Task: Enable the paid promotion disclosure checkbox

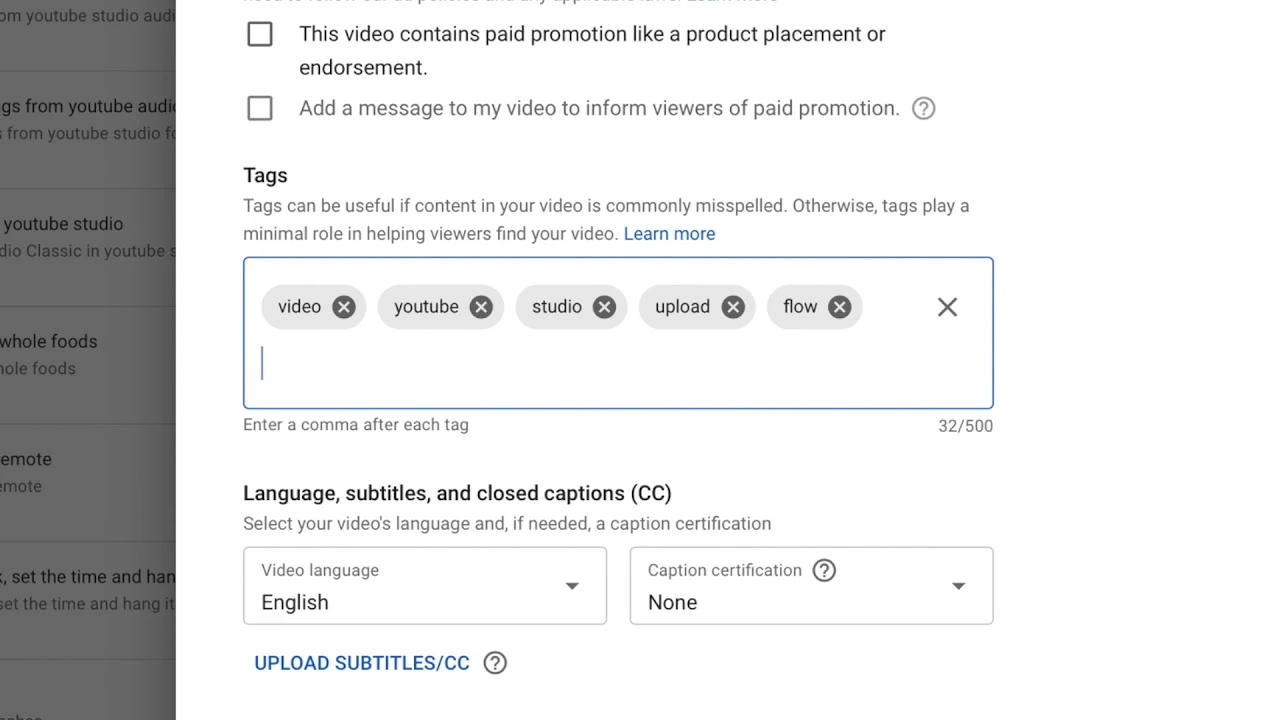Action: point(260,33)
